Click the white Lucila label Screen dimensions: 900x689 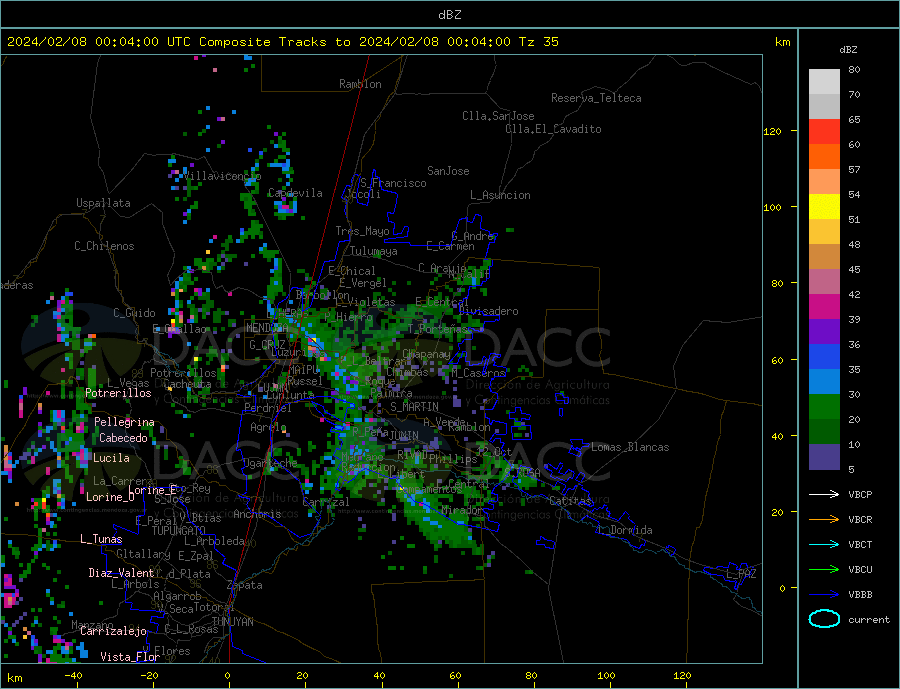111,458
